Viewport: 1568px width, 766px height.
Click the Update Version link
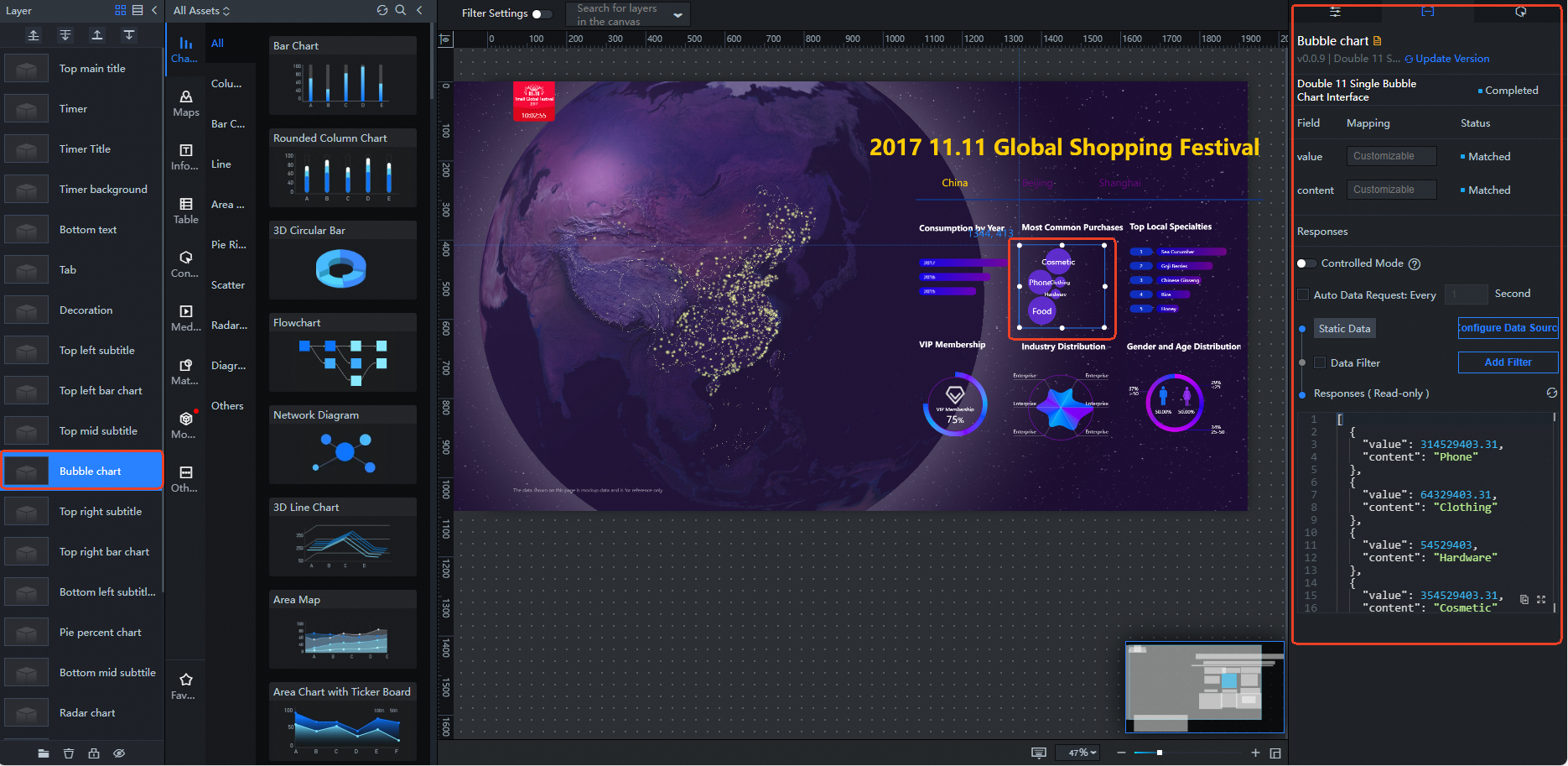pos(1452,59)
